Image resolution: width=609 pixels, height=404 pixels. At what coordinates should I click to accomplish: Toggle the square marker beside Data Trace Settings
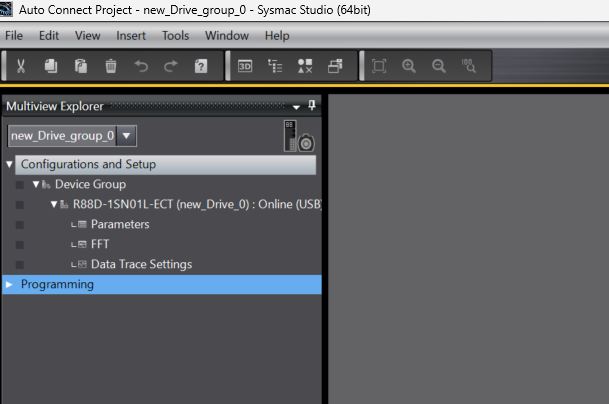click(x=19, y=265)
